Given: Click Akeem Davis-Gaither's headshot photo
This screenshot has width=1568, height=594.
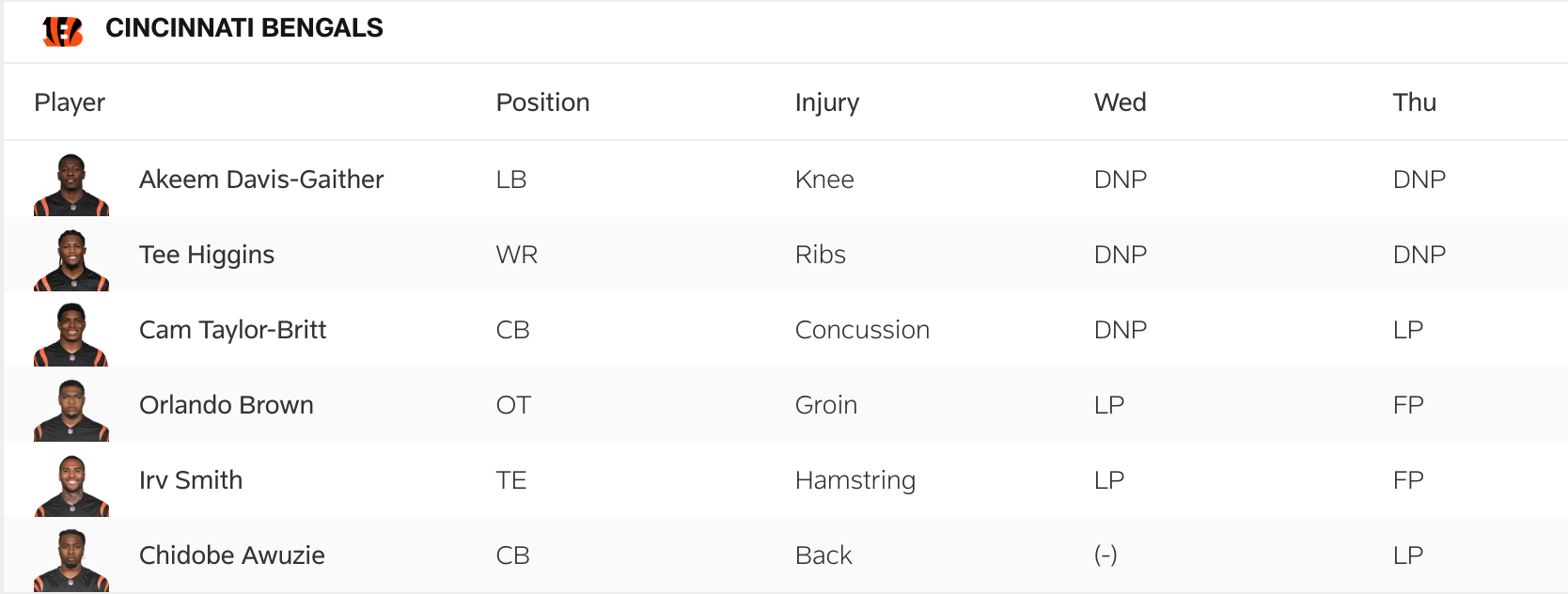Looking at the screenshot, I should point(71,185).
